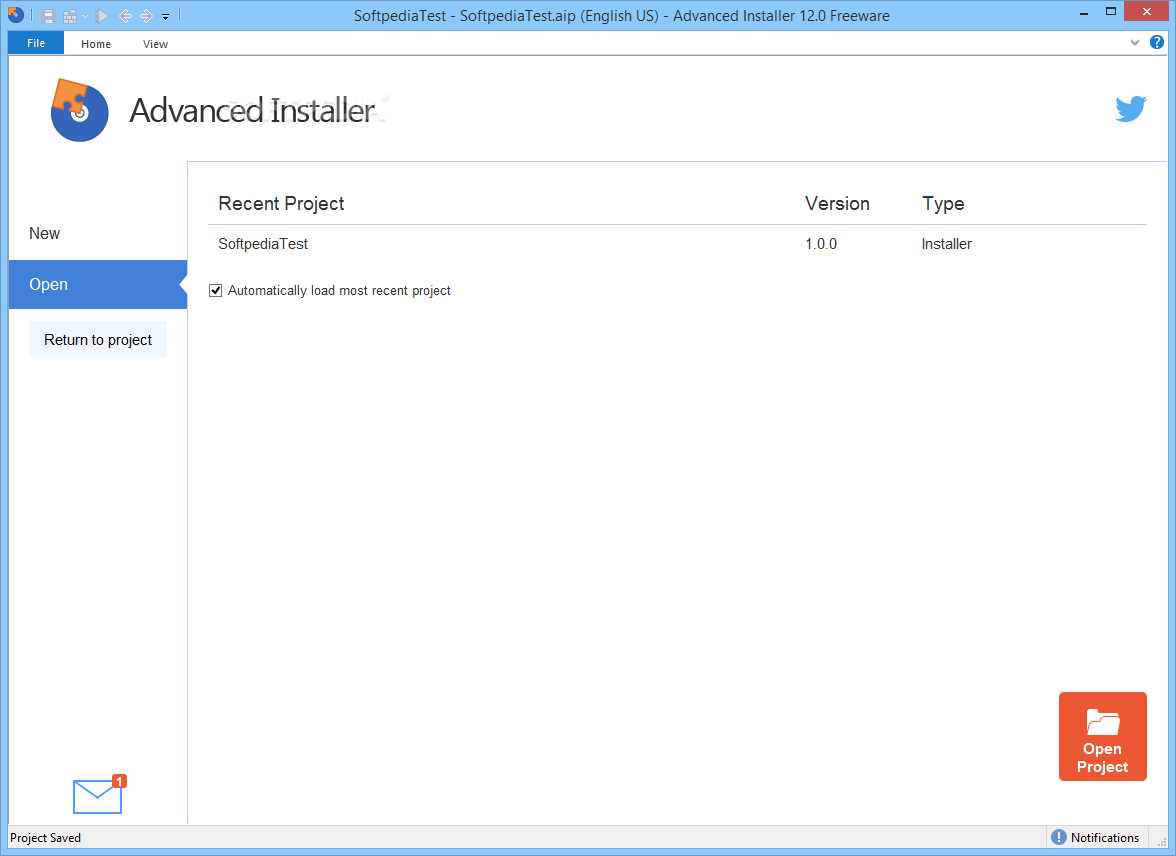This screenshot has width=1176, height=856.
Task: Click the Build project bricks icon
Action: [70, 16]
